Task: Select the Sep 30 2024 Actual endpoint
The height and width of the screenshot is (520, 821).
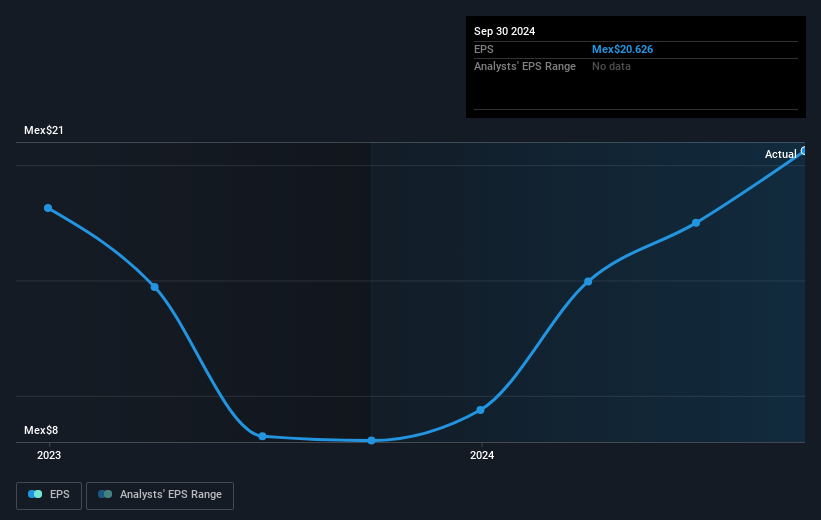Action: click(x=804, y=151)
